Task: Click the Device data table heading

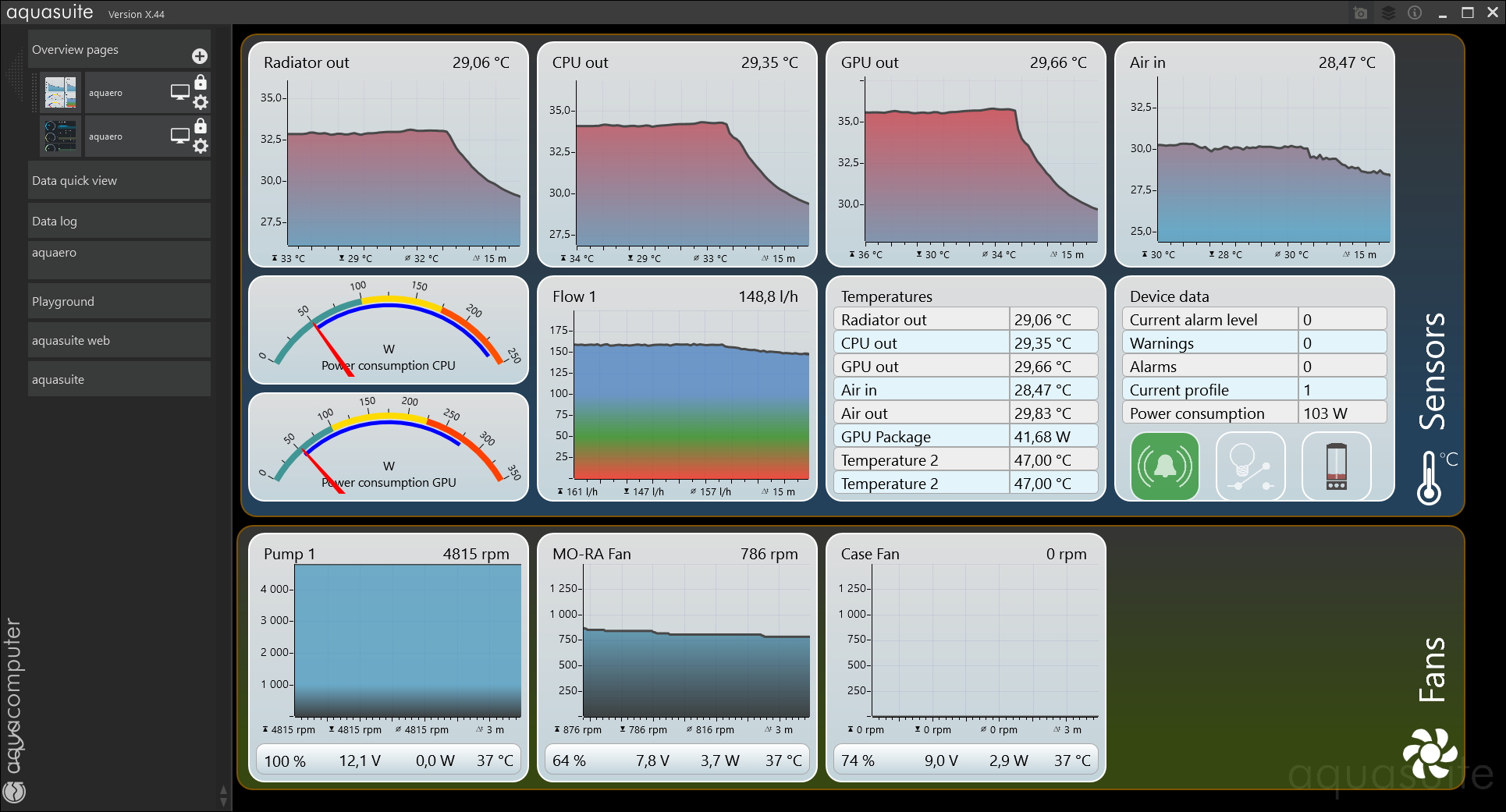Action: tap(1169, 296)
